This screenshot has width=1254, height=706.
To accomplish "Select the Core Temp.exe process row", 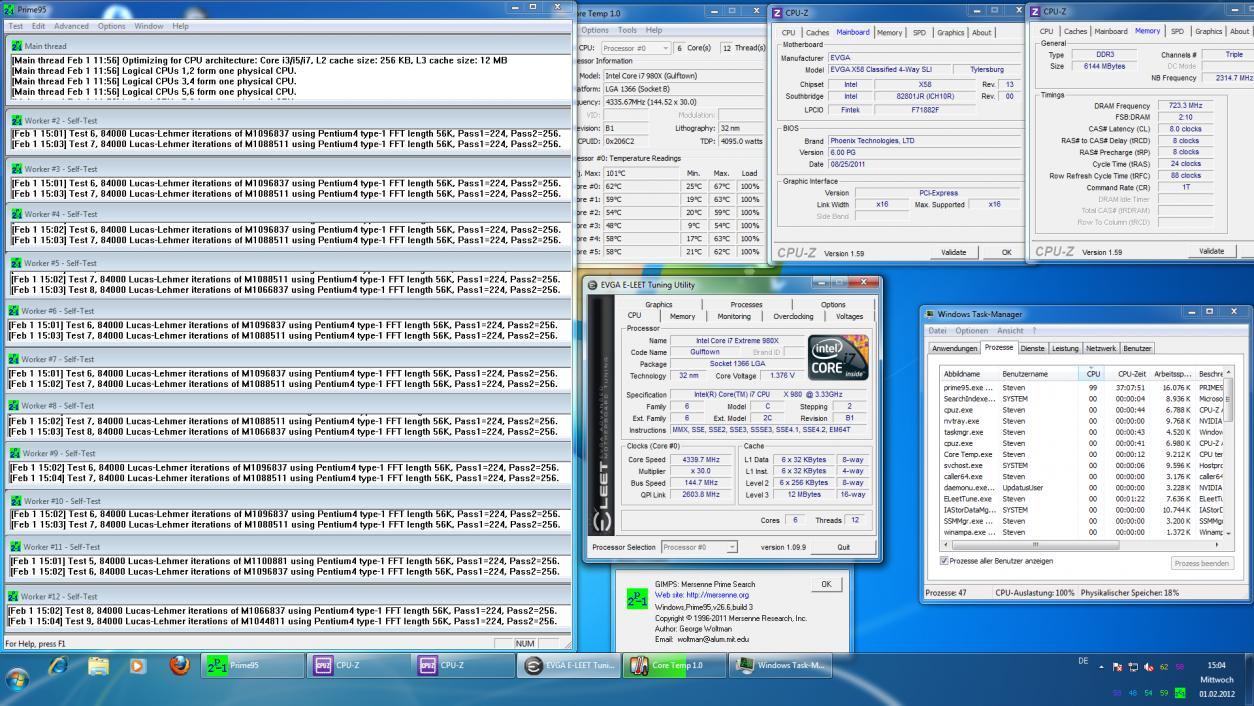I will [1082, 454].
